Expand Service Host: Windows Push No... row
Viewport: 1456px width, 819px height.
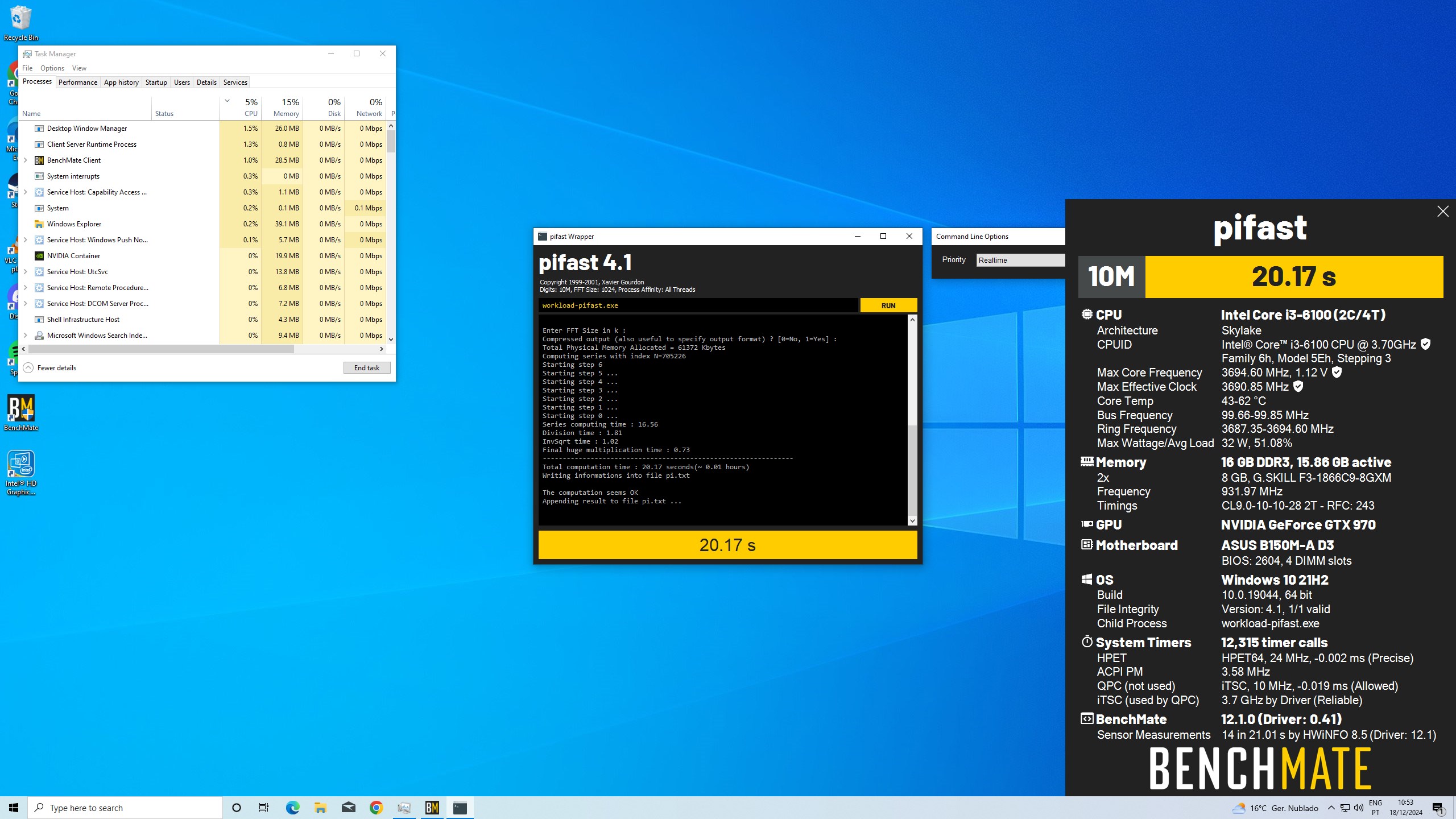[x=26, y=240]
